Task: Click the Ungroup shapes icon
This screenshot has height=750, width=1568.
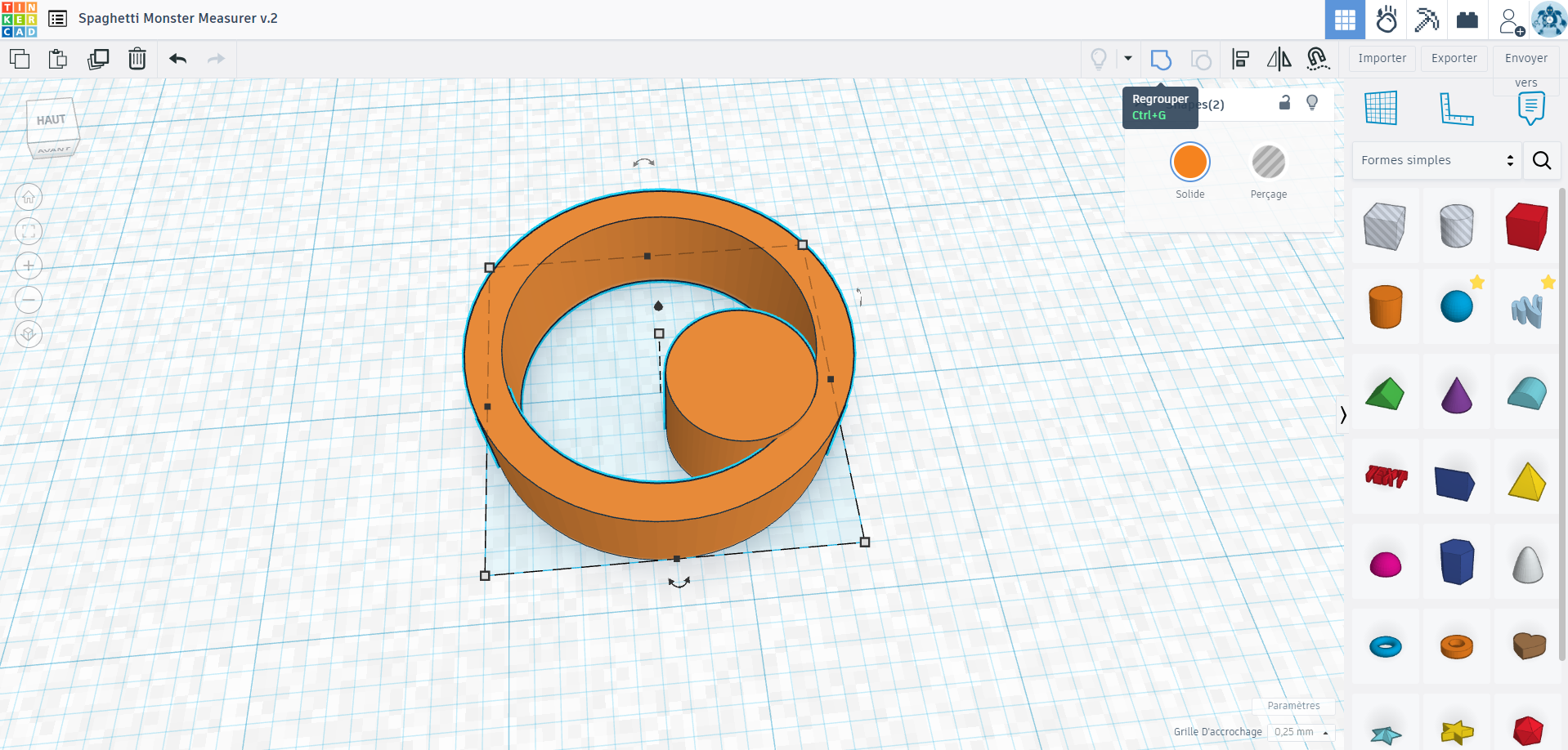Action: (x=1201, y=60)
